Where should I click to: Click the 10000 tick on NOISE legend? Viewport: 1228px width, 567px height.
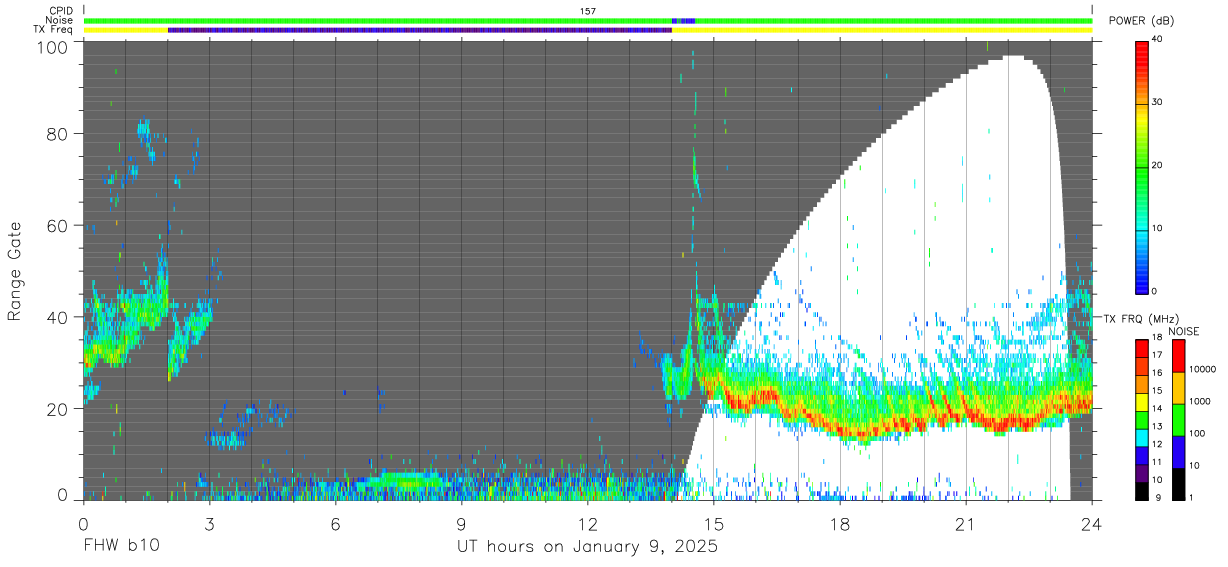[1203, 369]
